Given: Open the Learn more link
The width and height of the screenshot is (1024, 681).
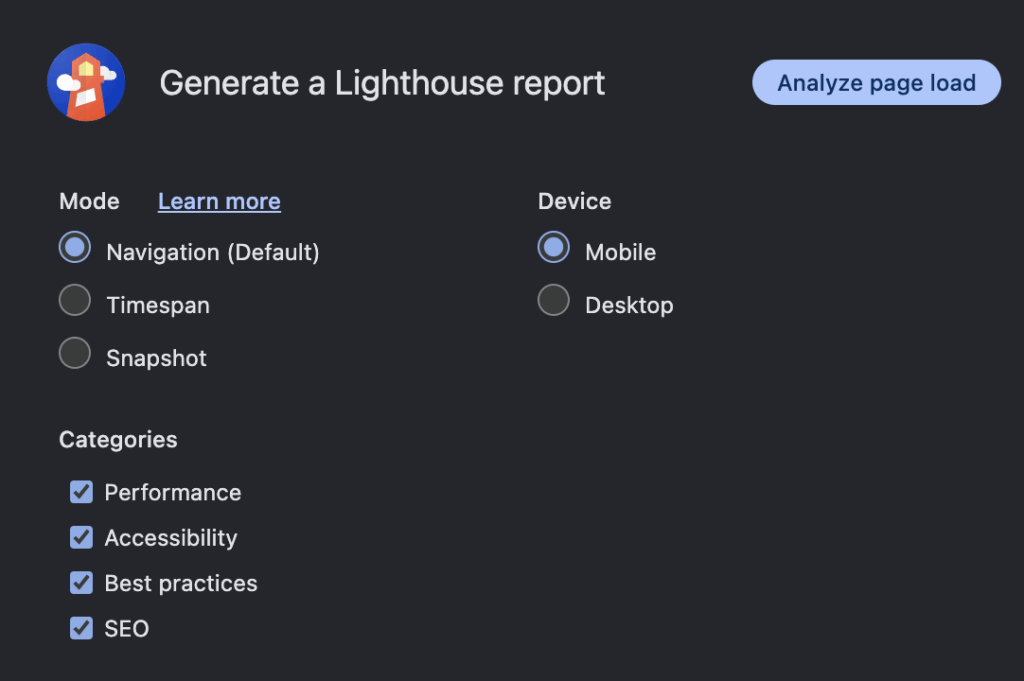Looking at the screenshot, I should (219, 201).
